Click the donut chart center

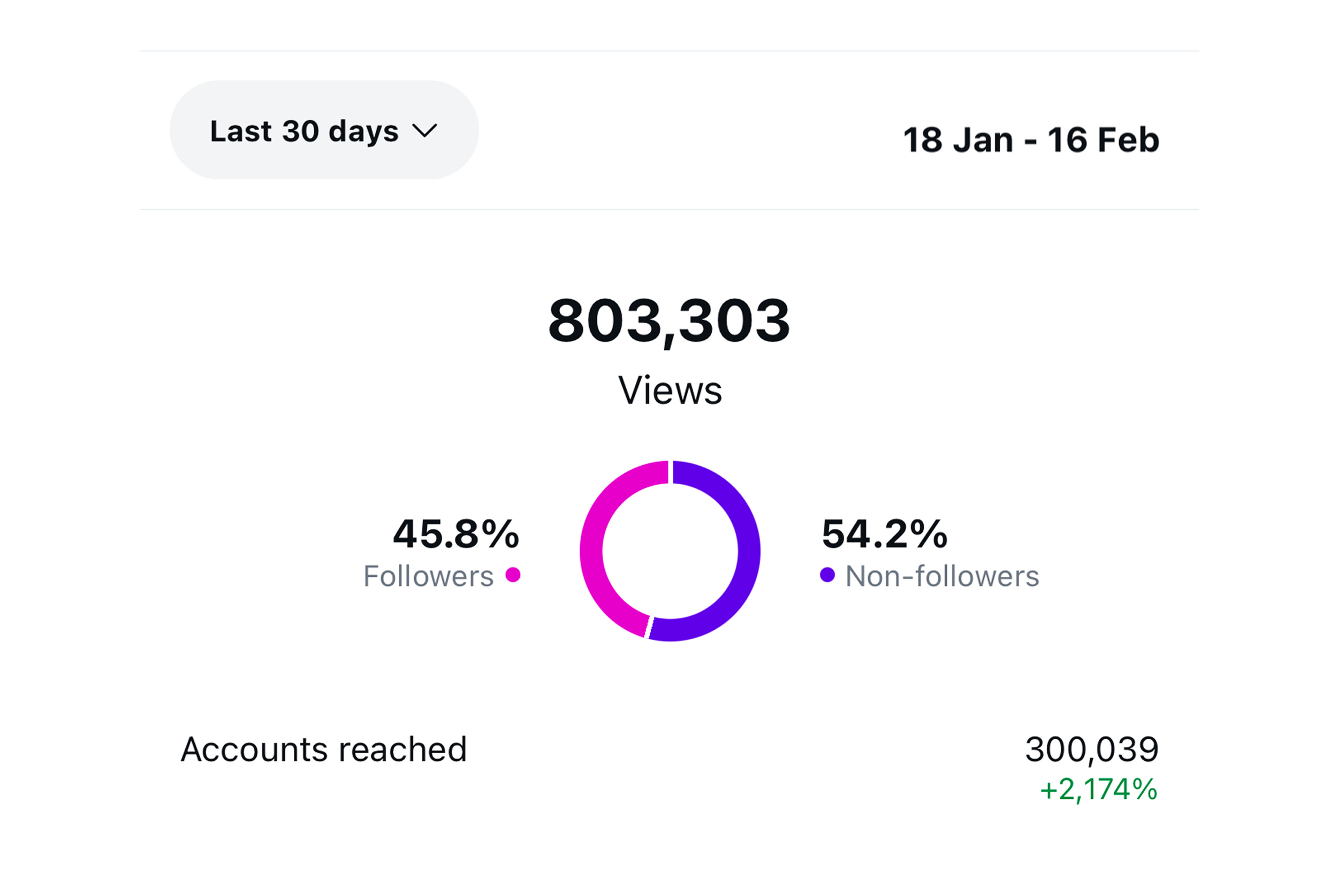(671, 550)
